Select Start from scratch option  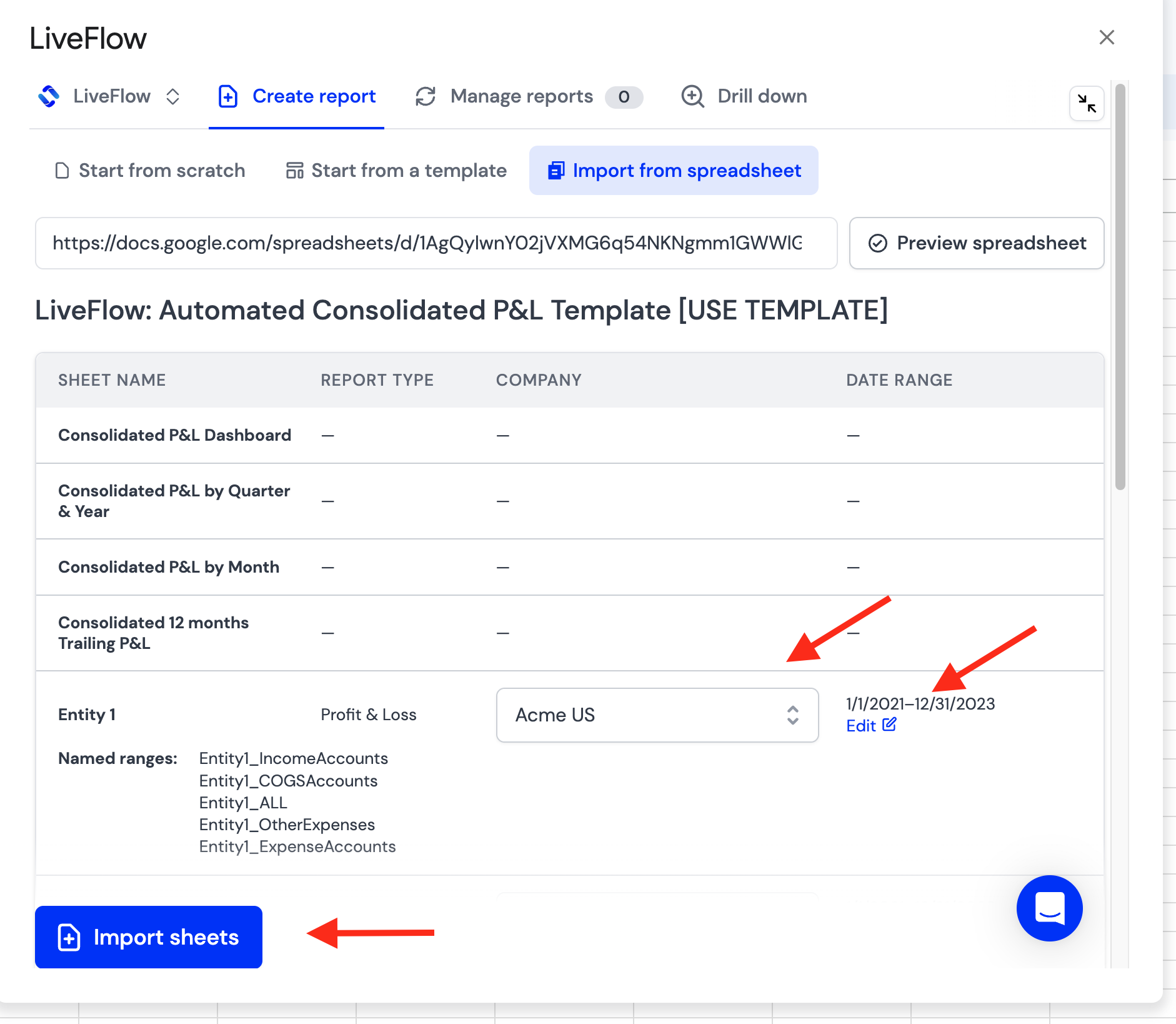click(150, 171)
